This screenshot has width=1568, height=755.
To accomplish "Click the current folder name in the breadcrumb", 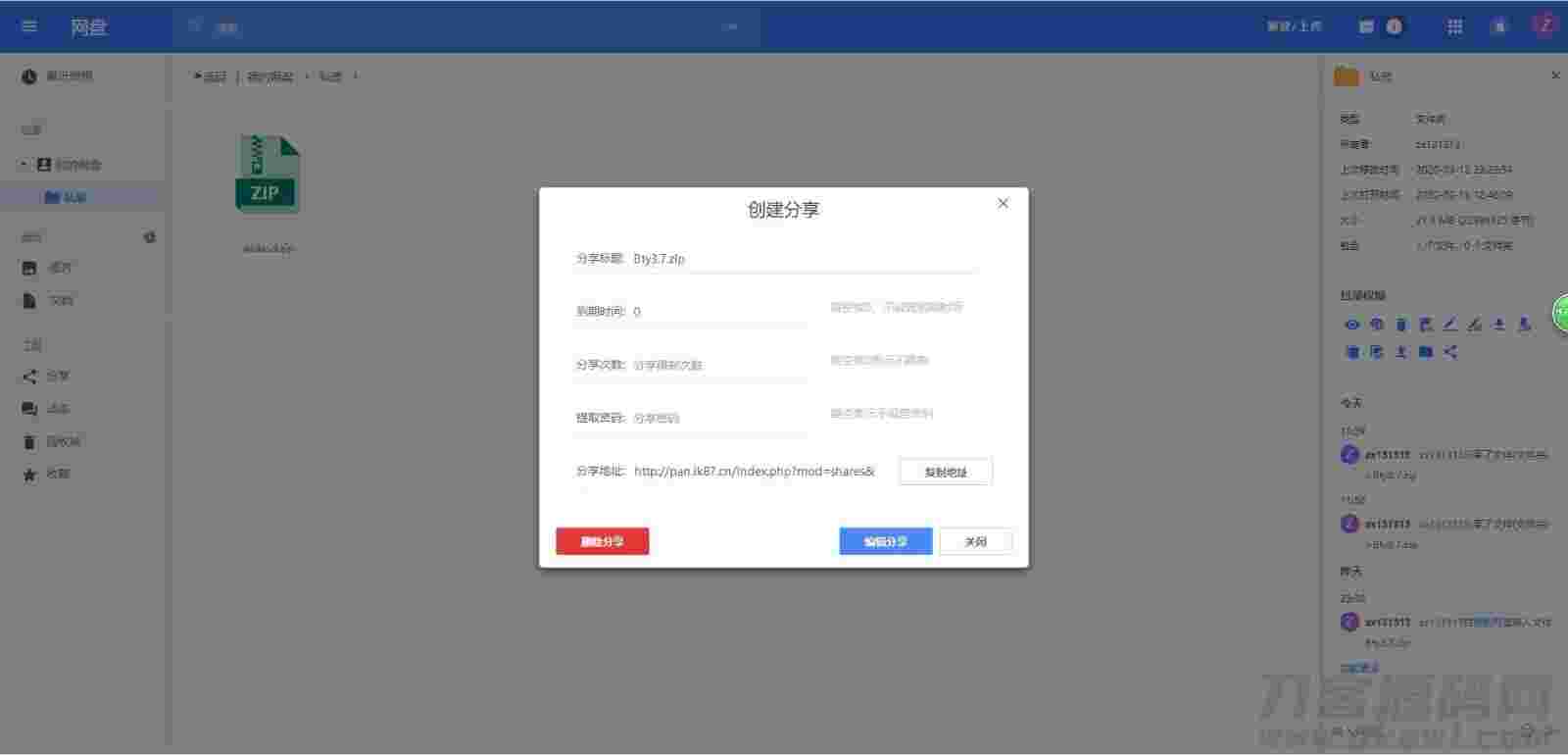I will (x=330, y=76).
